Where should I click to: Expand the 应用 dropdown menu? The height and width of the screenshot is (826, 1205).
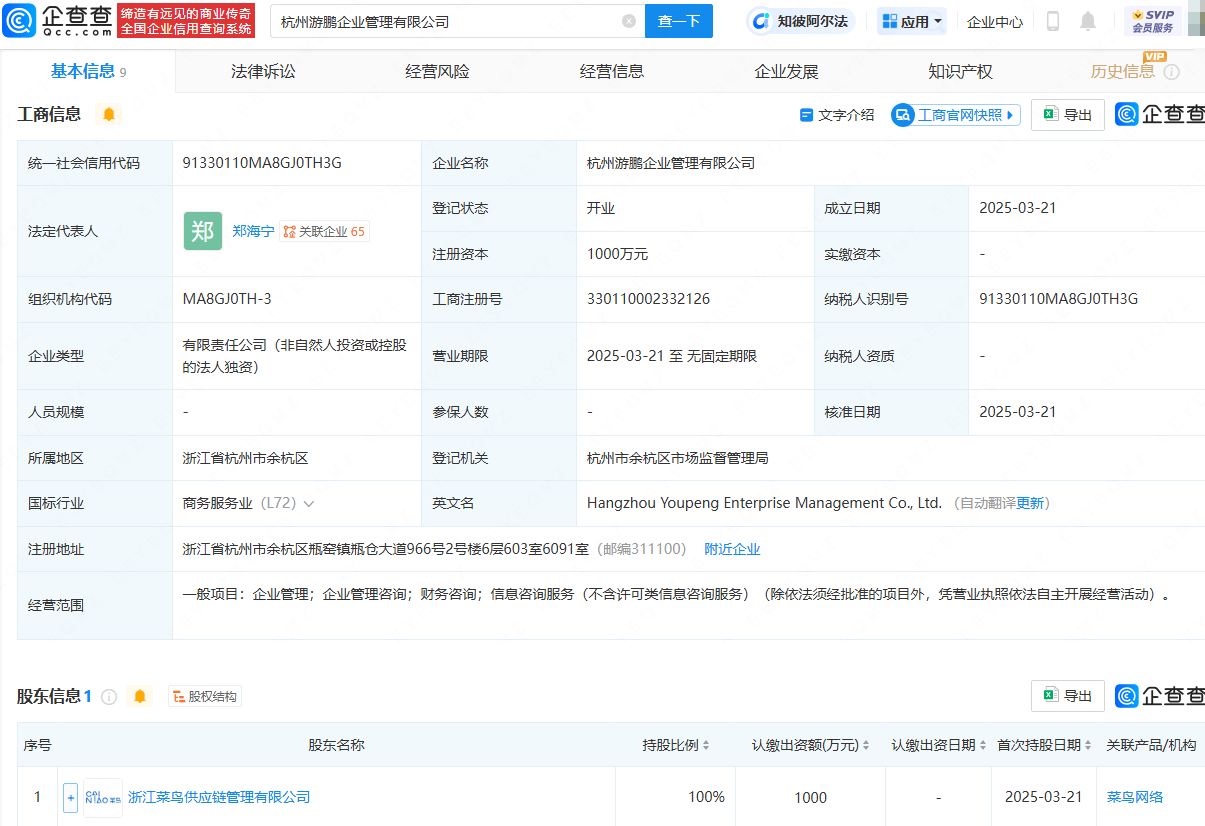click(913, 21)
